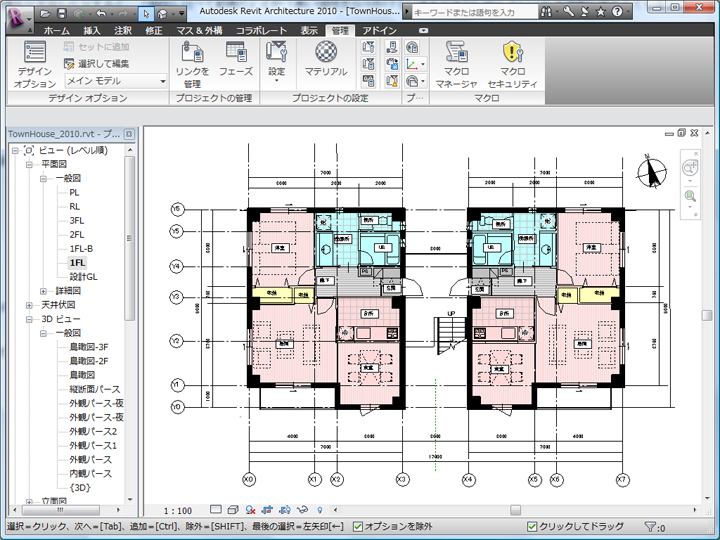This screenshot has width=720, height=540.
Task: Open the マテリアル materials tool
Action: coord(326,59)
